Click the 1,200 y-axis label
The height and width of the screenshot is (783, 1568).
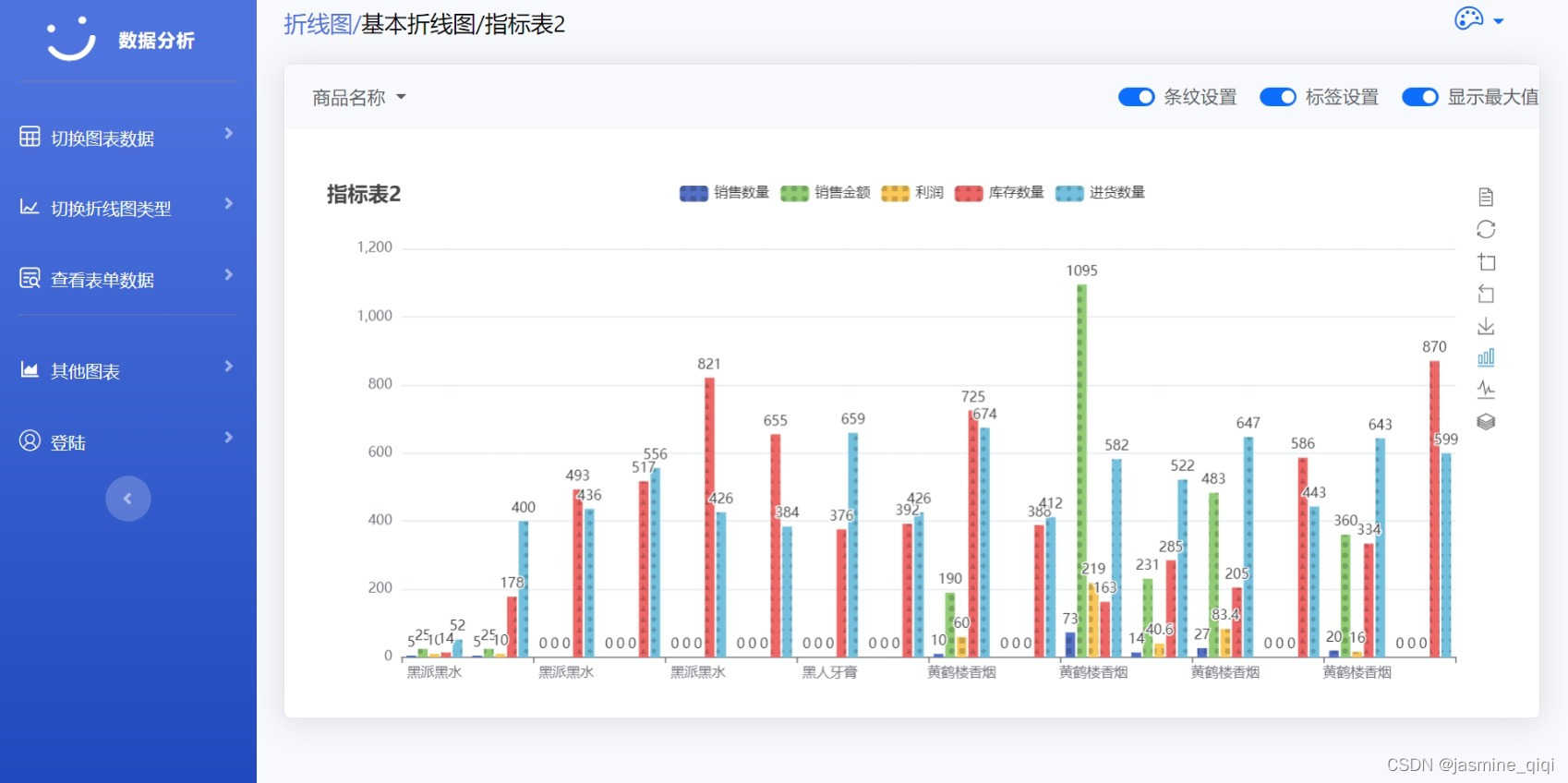[x=375, y=247]
